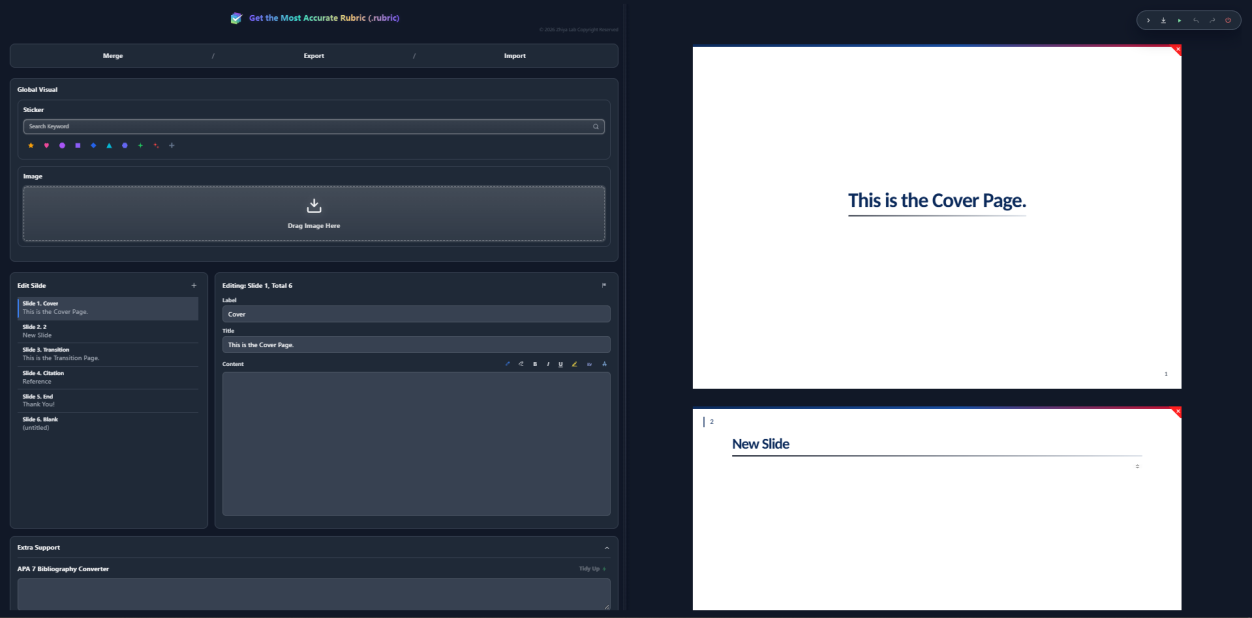Select Slide 5. End in list
Viewport: 1252px width, 618px height.
coord(108,400)
